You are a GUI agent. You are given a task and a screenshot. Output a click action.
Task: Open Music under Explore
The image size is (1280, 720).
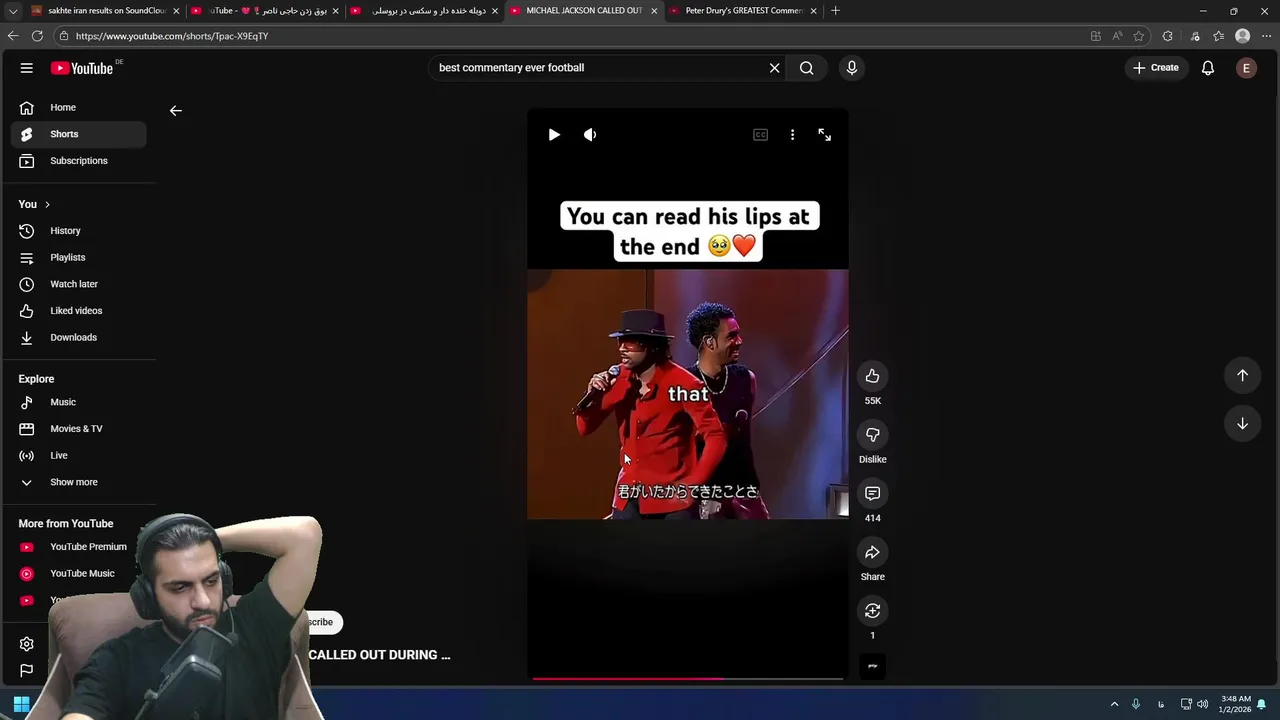pos(78,402)
